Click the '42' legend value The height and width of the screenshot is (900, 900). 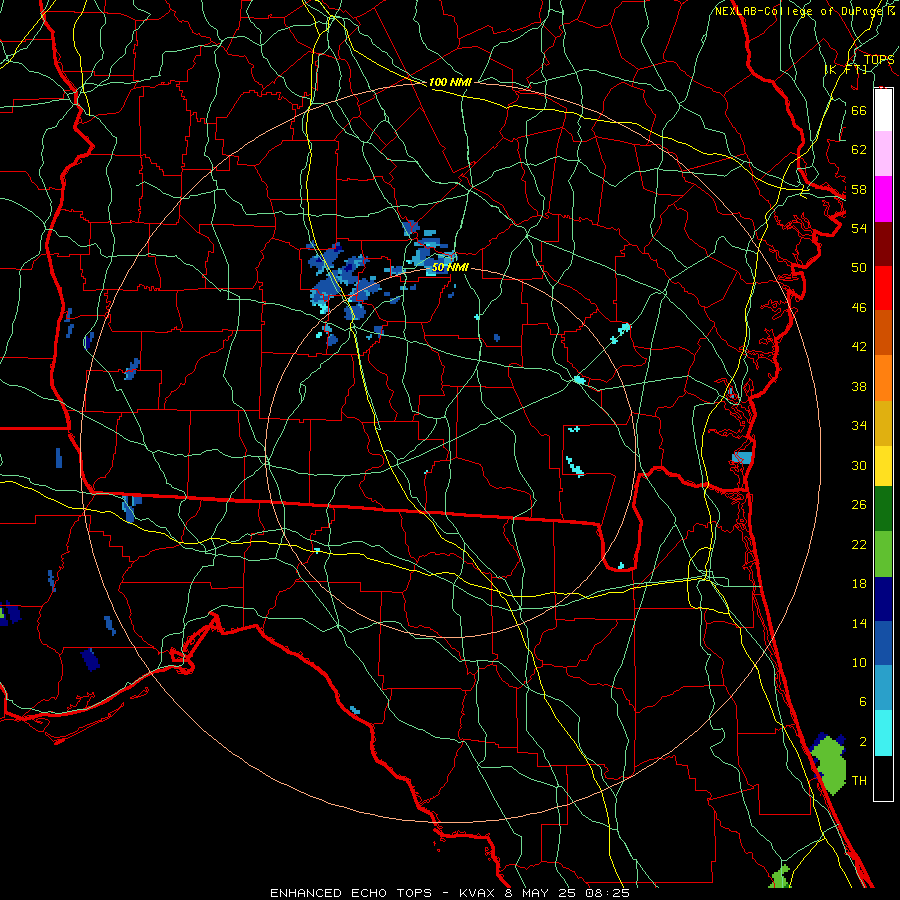(859, 347)
